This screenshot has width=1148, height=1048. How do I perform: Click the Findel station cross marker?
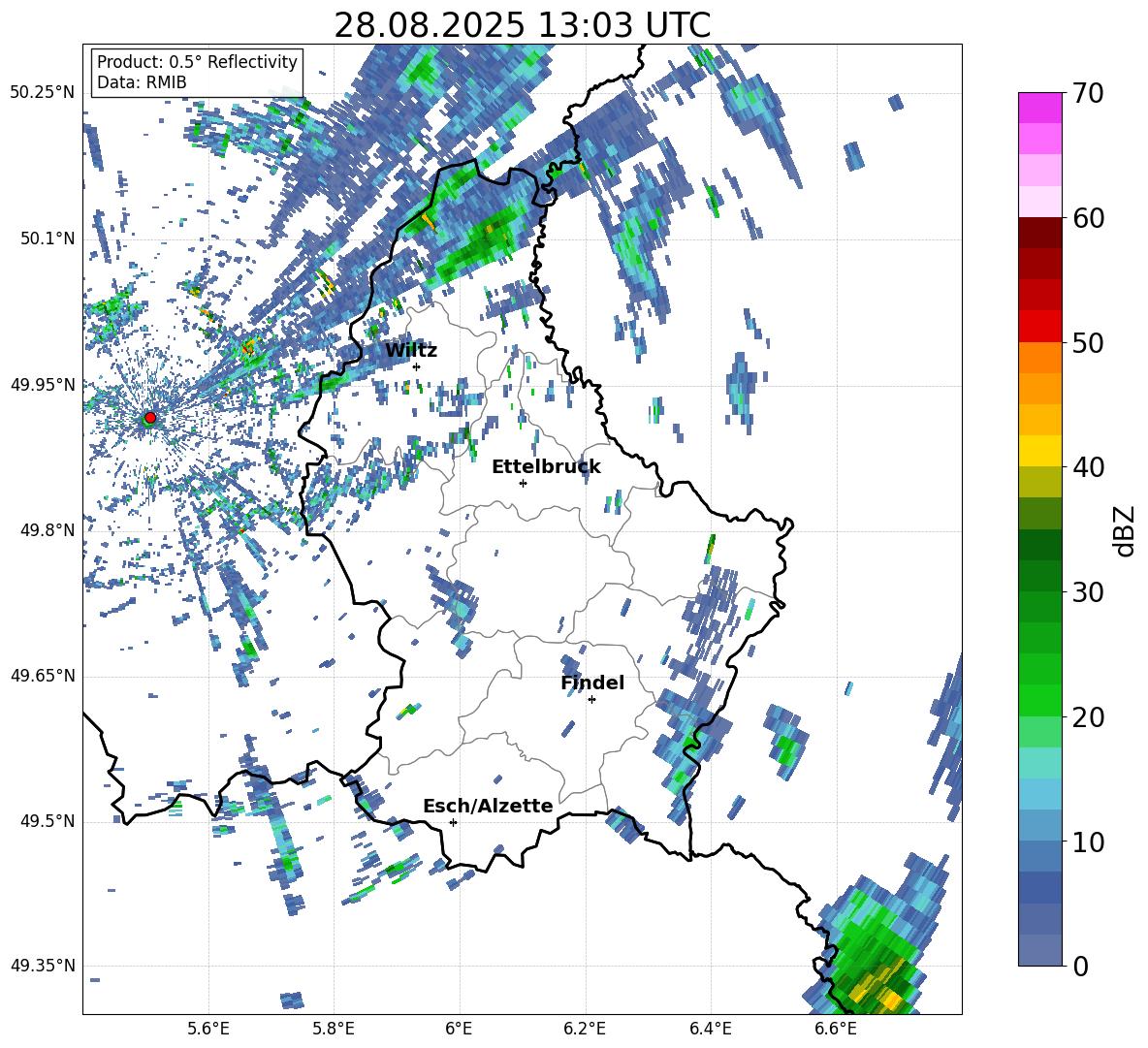tap(591, 700)
